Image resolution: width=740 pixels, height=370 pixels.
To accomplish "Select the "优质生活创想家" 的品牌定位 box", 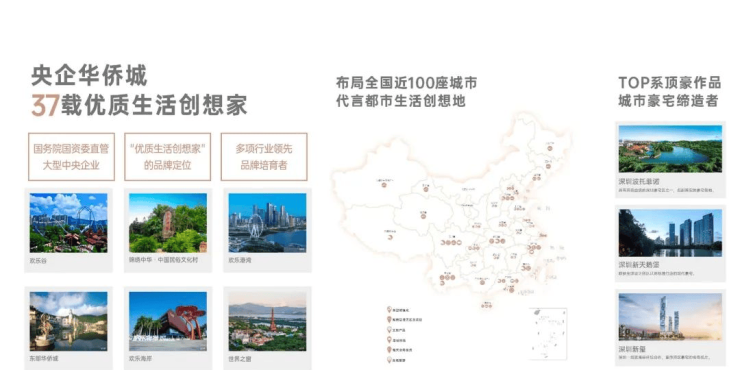I will (168, 157).
